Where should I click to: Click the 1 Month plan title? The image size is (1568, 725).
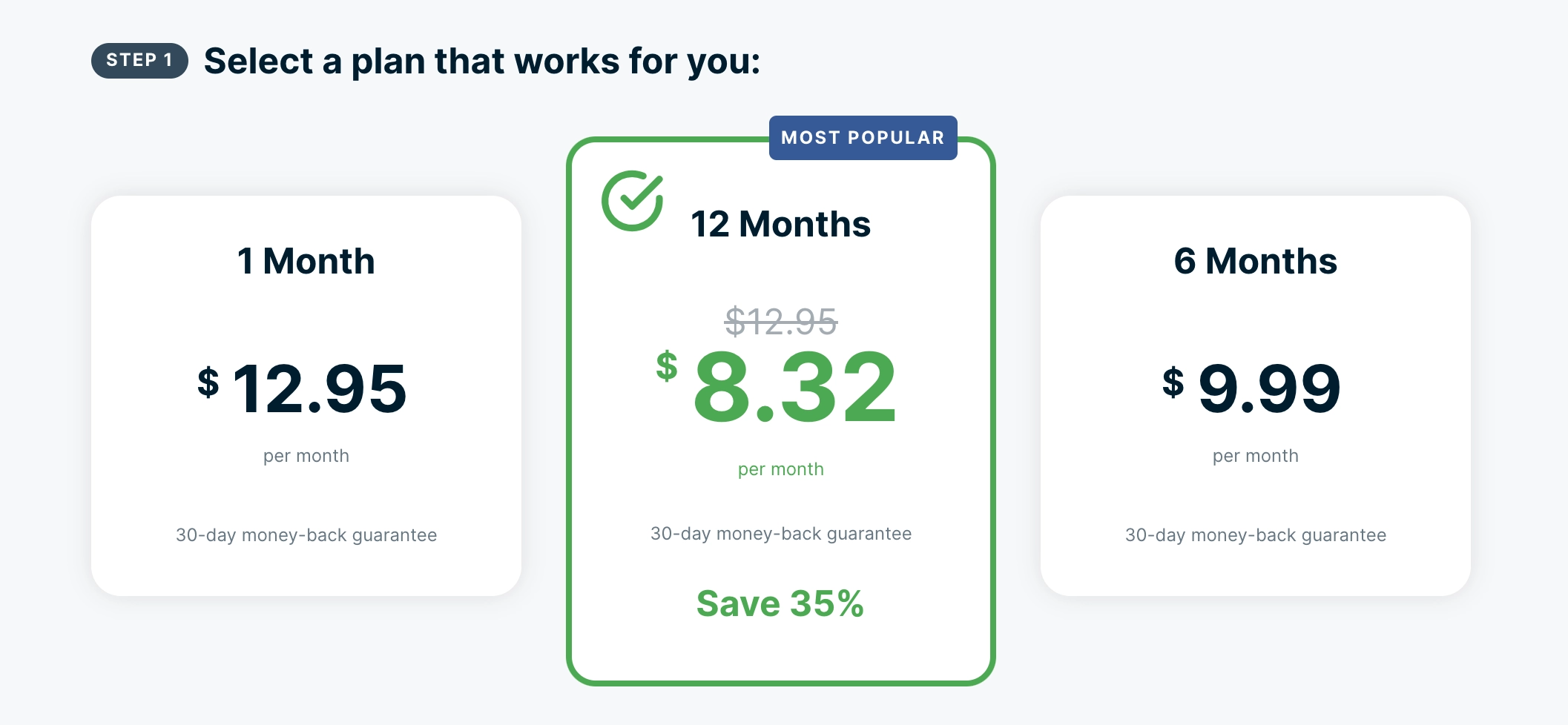pos(305,261)
